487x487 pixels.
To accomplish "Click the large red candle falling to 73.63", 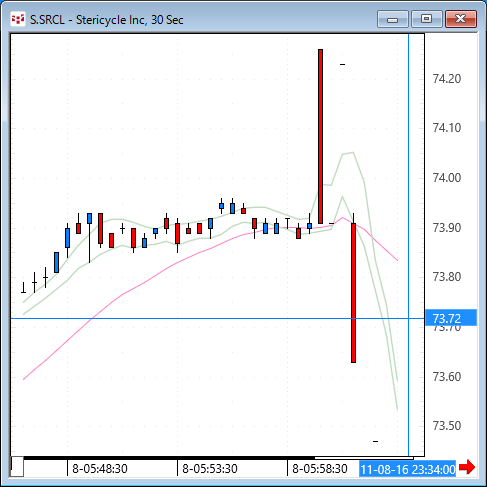I will 353,293.
